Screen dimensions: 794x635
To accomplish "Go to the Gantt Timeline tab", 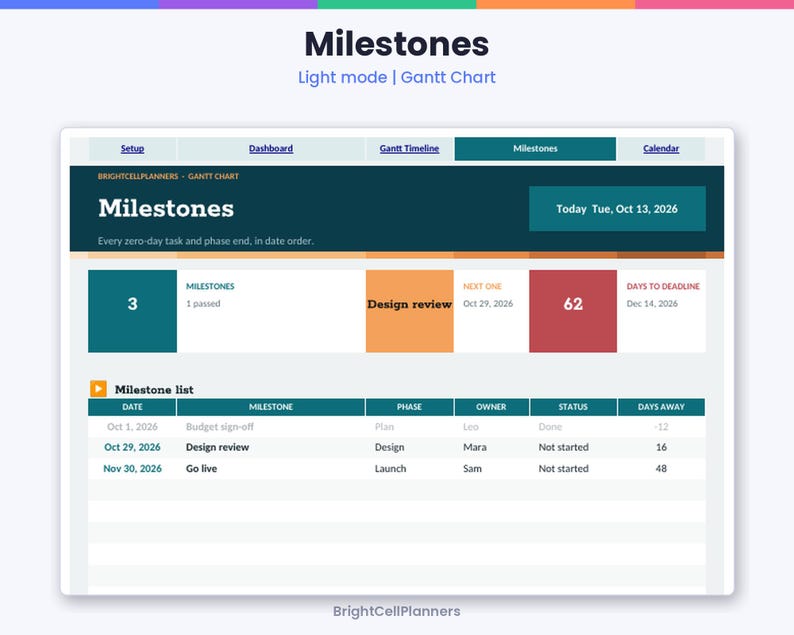I will click(x=409, y=148).
